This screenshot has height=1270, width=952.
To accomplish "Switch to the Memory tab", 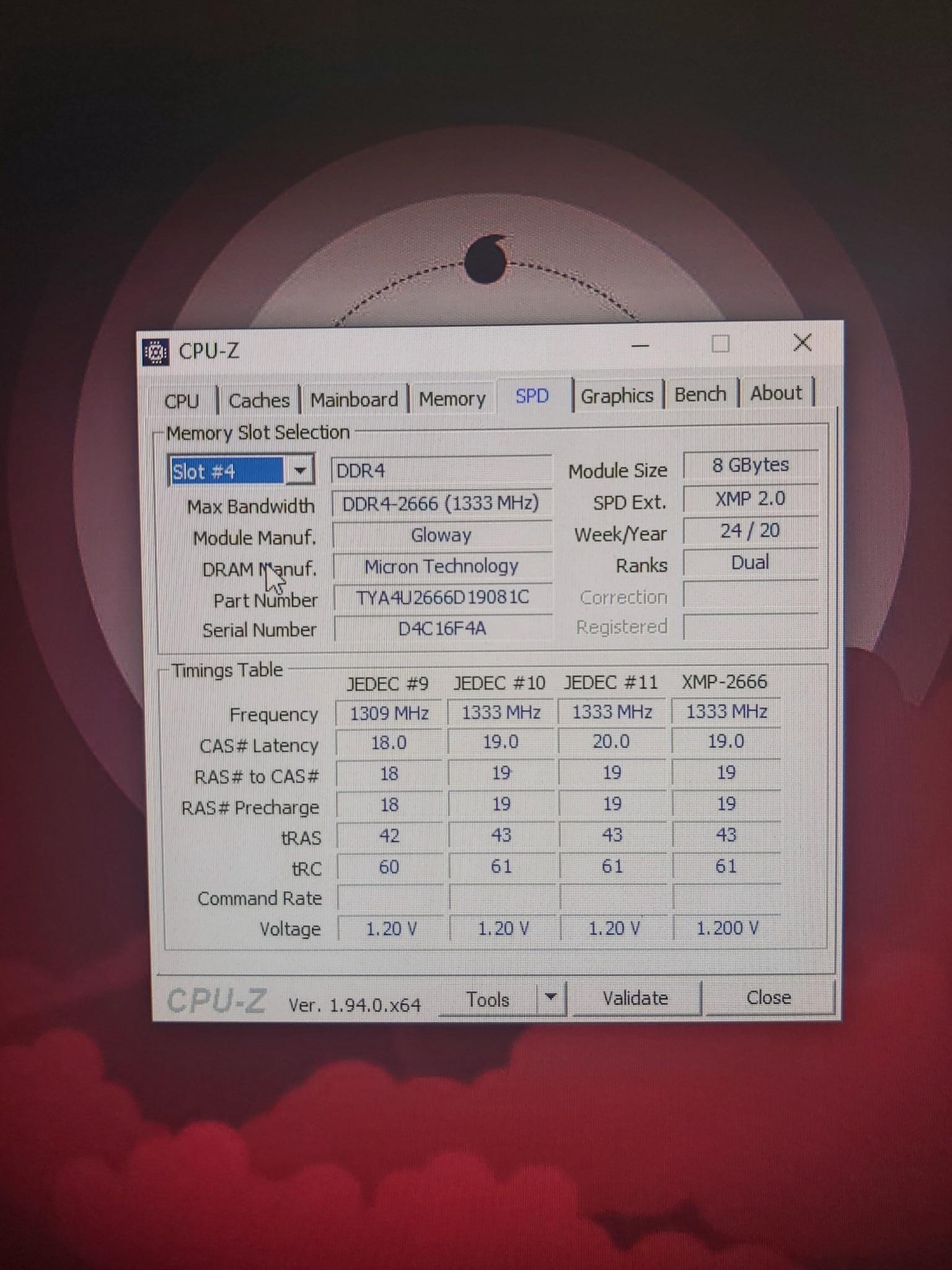I will (452, 399).
